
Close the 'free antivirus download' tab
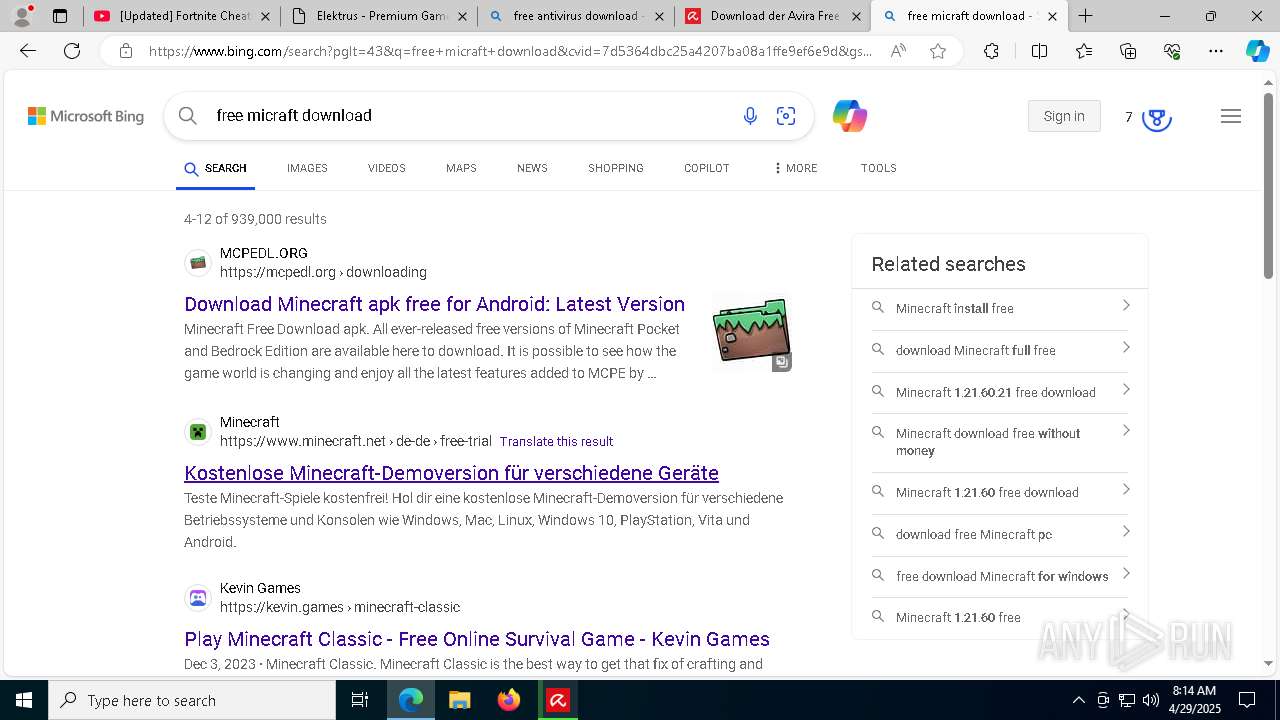(x=659, y=16)
